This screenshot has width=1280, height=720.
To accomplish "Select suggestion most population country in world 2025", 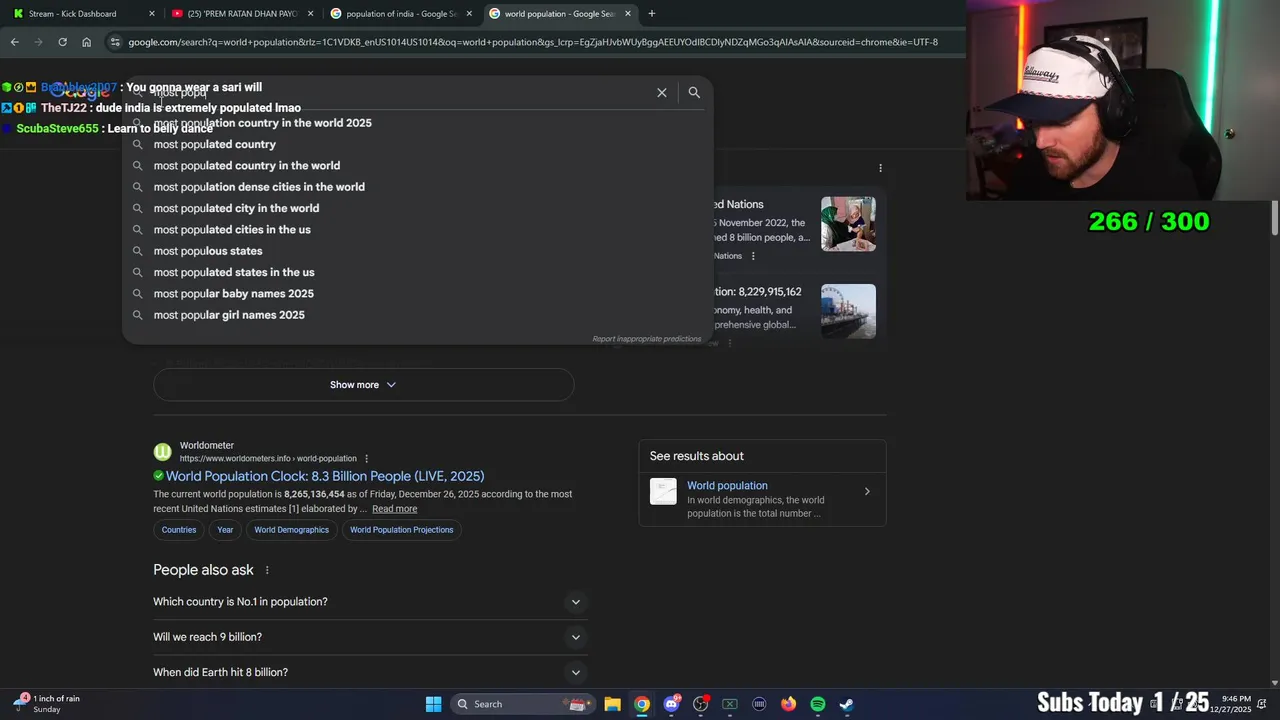I will (418, 123).
